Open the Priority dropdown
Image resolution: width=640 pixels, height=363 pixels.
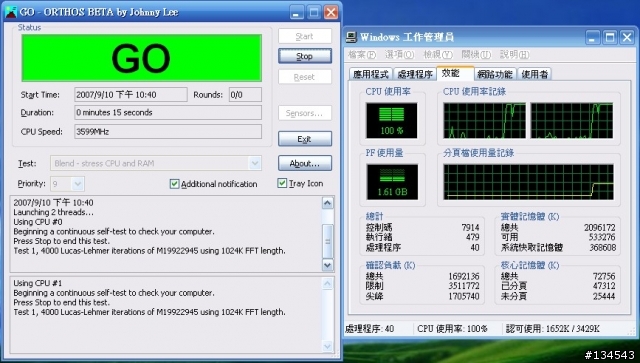tap(78, 184)
